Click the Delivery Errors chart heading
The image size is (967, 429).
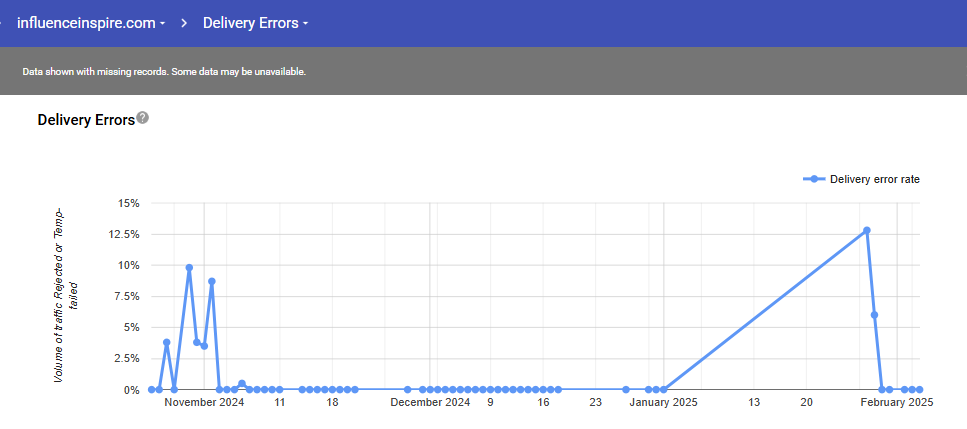[x=86, y=120]
